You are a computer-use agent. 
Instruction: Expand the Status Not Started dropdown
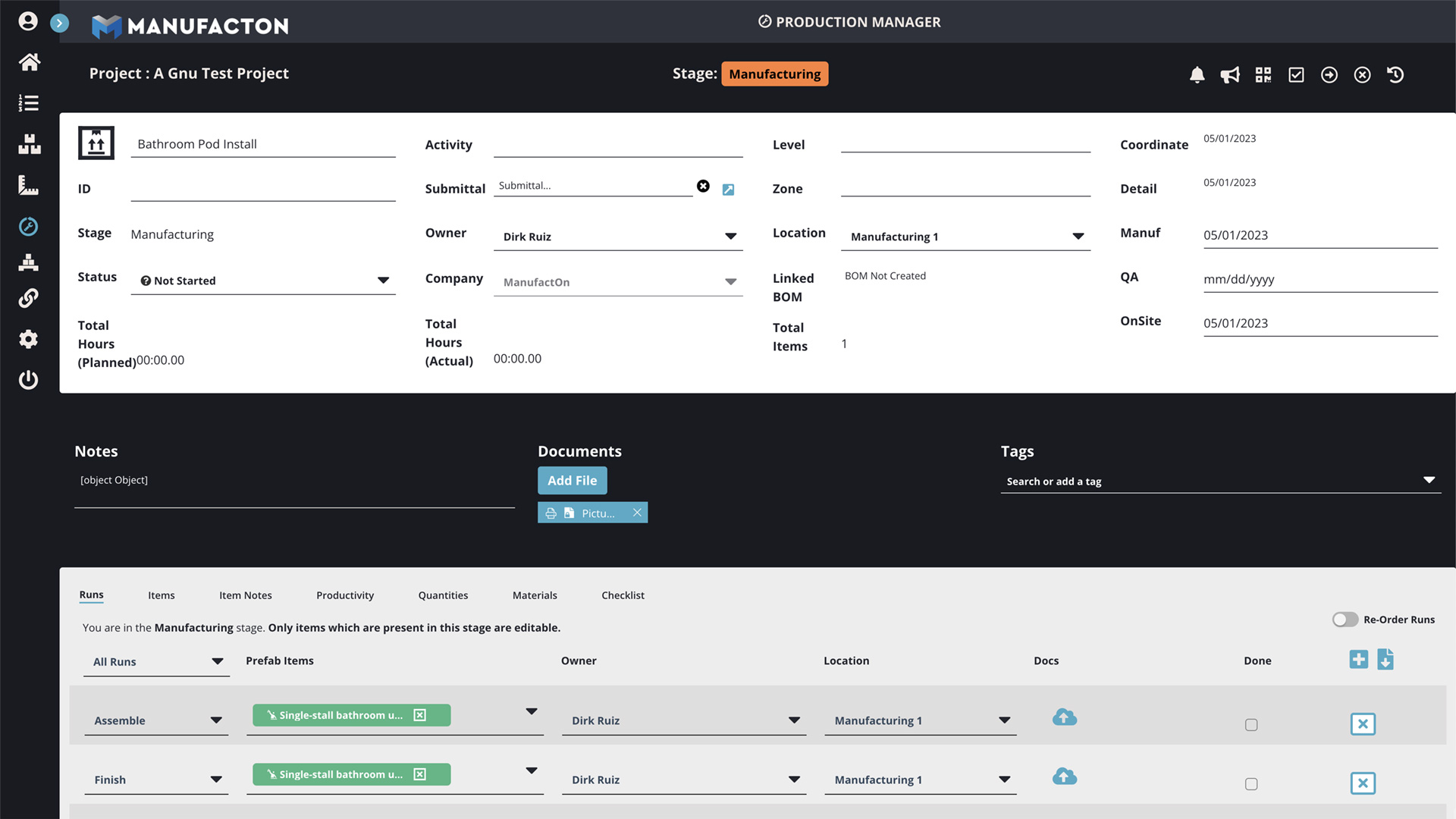pos(383,281)
